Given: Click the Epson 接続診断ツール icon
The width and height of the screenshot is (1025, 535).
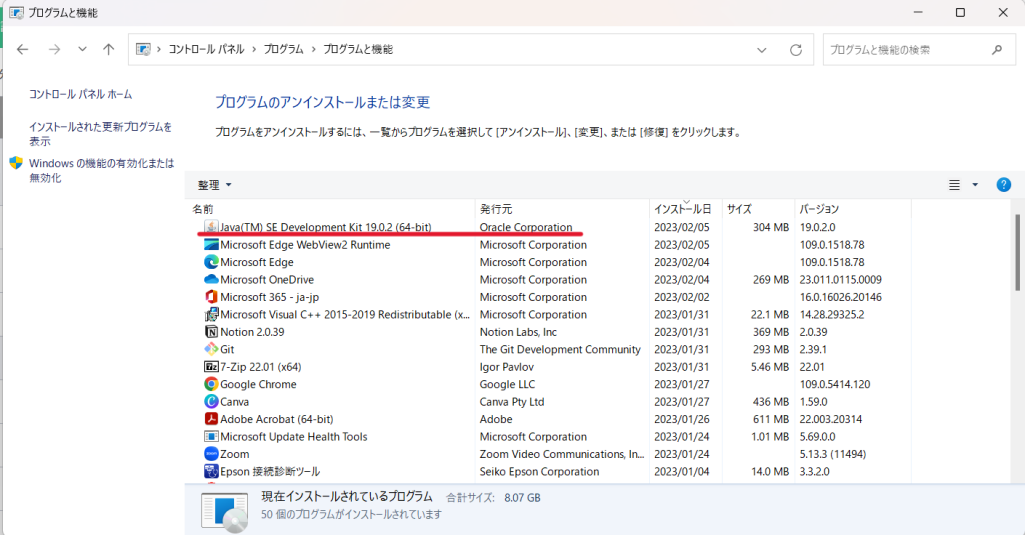Looking at the screenshot, I should (x=211, y=472).
